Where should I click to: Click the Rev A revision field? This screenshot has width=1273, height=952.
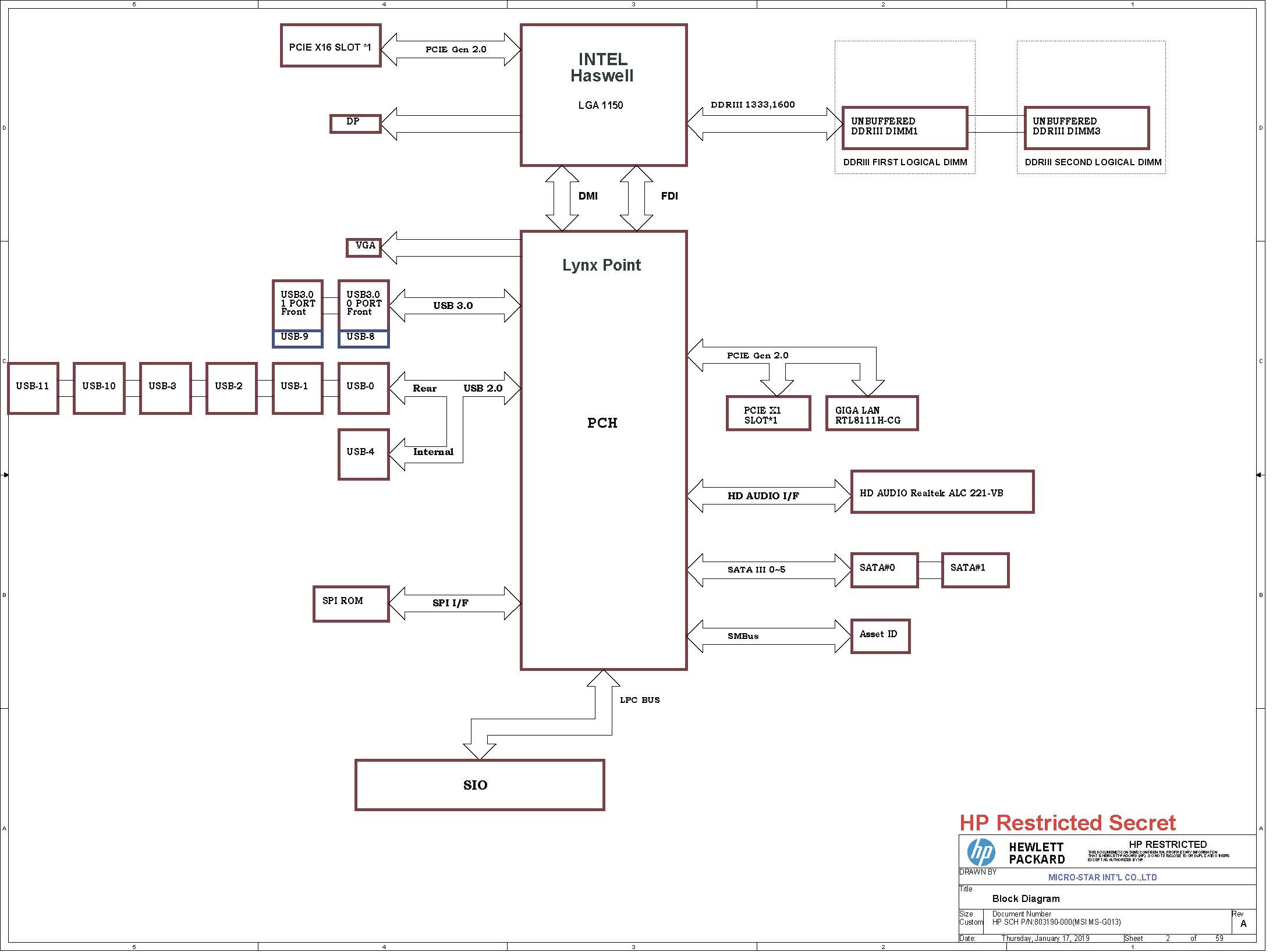[x=1243, y=921]
